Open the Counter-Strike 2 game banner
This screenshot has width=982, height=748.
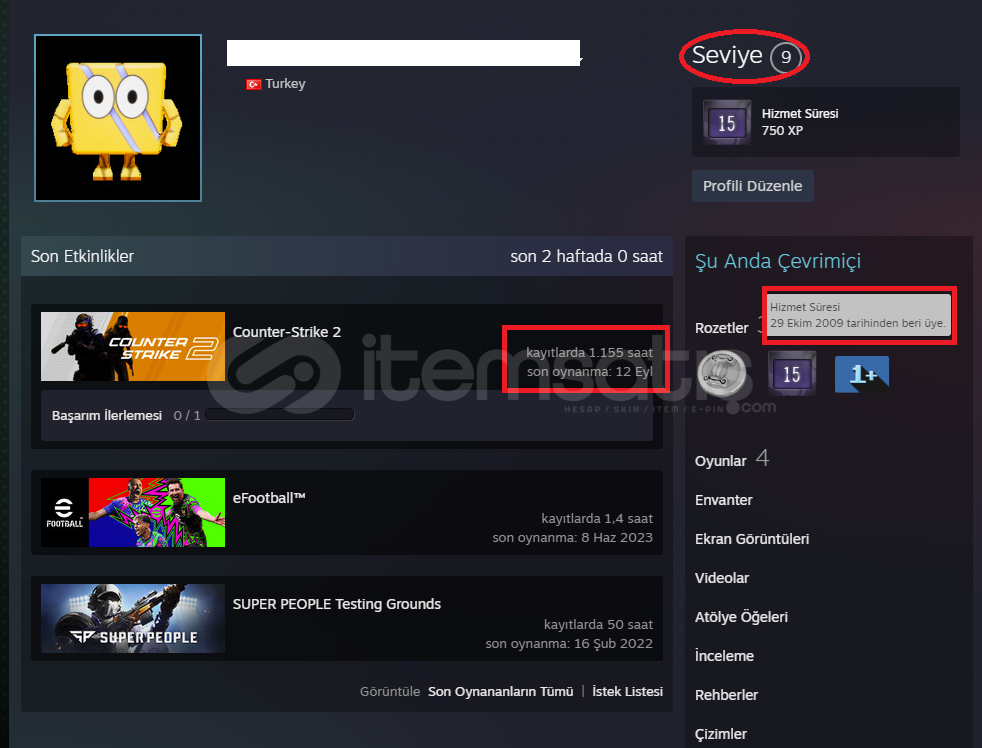tap(133, 346)
